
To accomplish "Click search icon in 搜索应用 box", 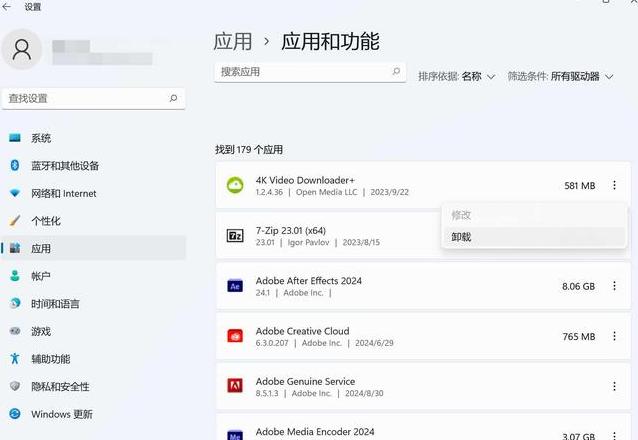I will click(396, 72).
